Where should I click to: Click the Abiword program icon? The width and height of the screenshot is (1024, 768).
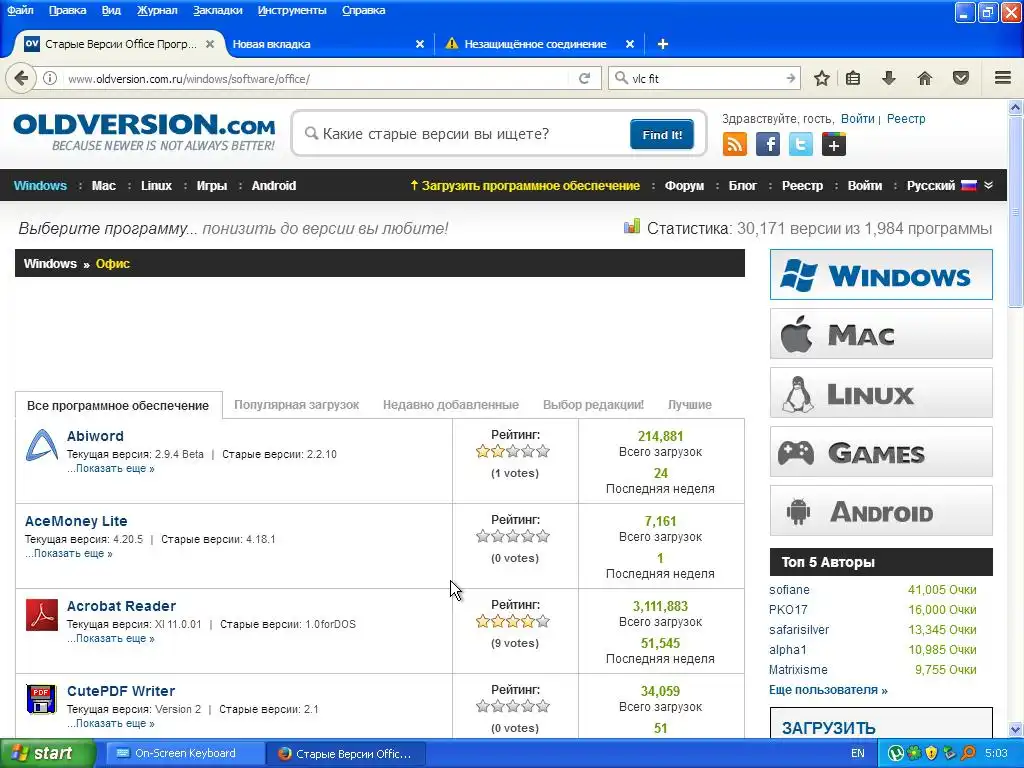42,445
